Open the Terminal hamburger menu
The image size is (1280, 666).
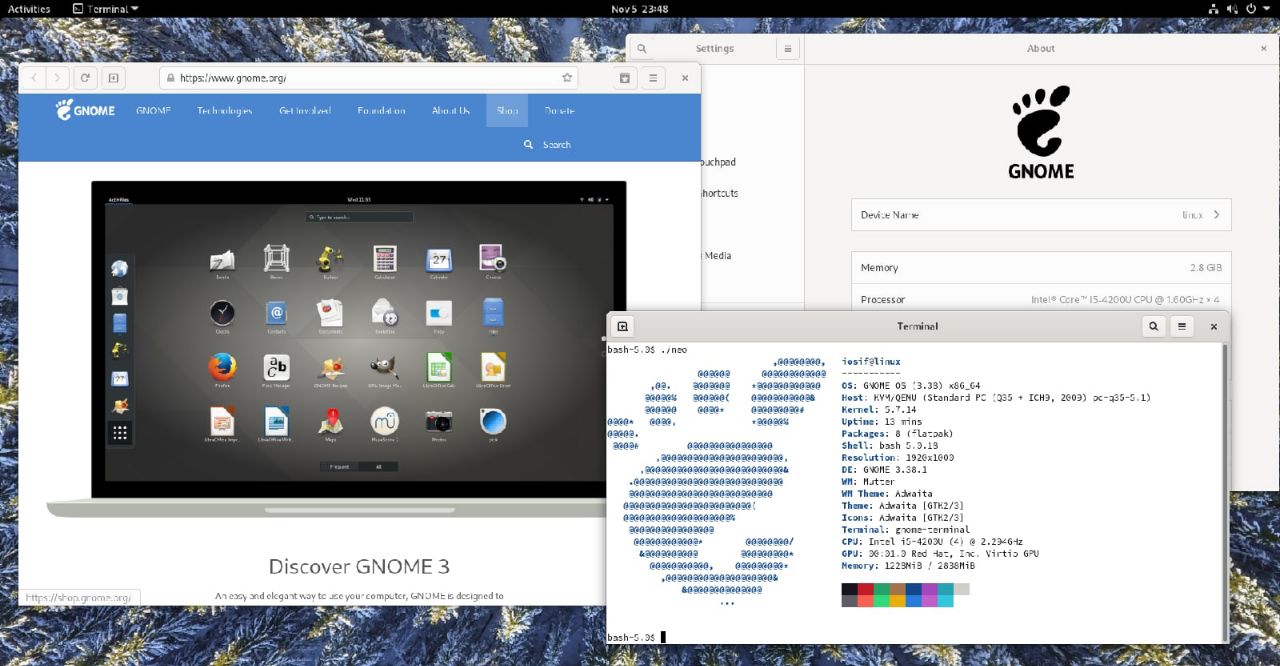click(1182, 326)
